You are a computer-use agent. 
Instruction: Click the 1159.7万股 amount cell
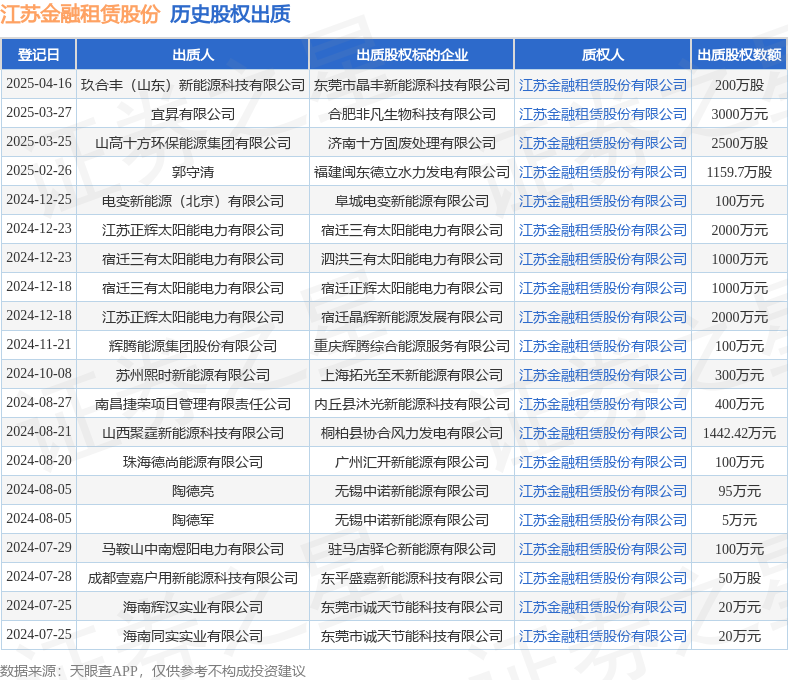739,172
